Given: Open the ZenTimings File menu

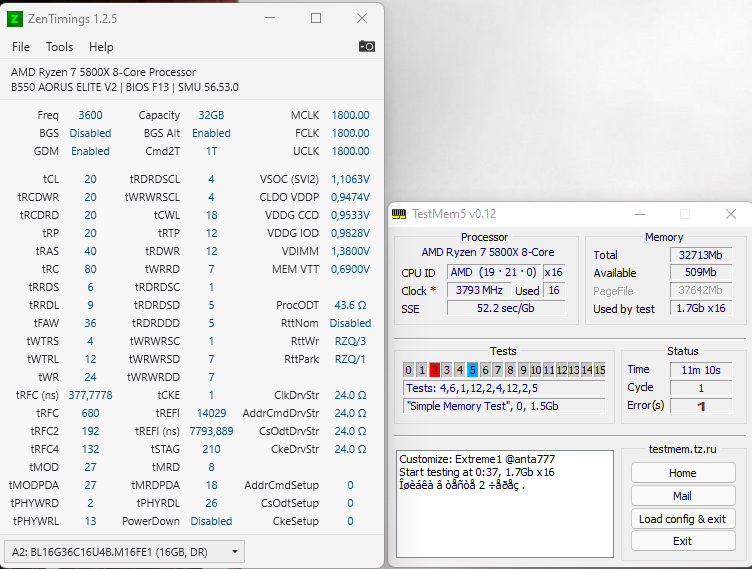Looking at the screenshot, I should (x=21, y=47).
